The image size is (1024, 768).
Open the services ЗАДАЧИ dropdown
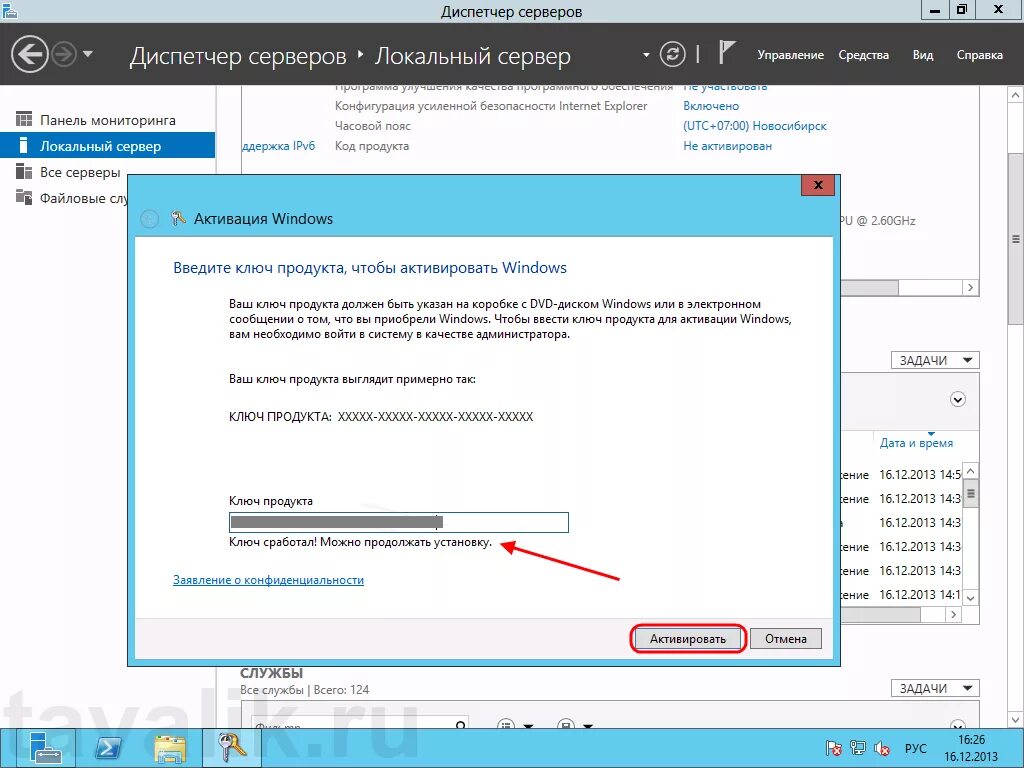[x=935, y=688]
